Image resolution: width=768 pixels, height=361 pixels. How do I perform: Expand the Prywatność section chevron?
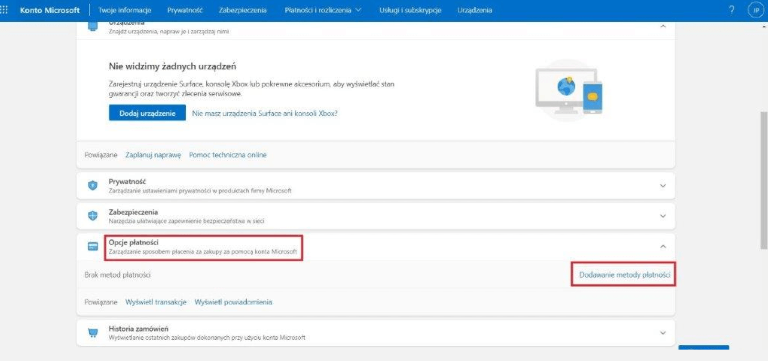[x=663, y=186]
